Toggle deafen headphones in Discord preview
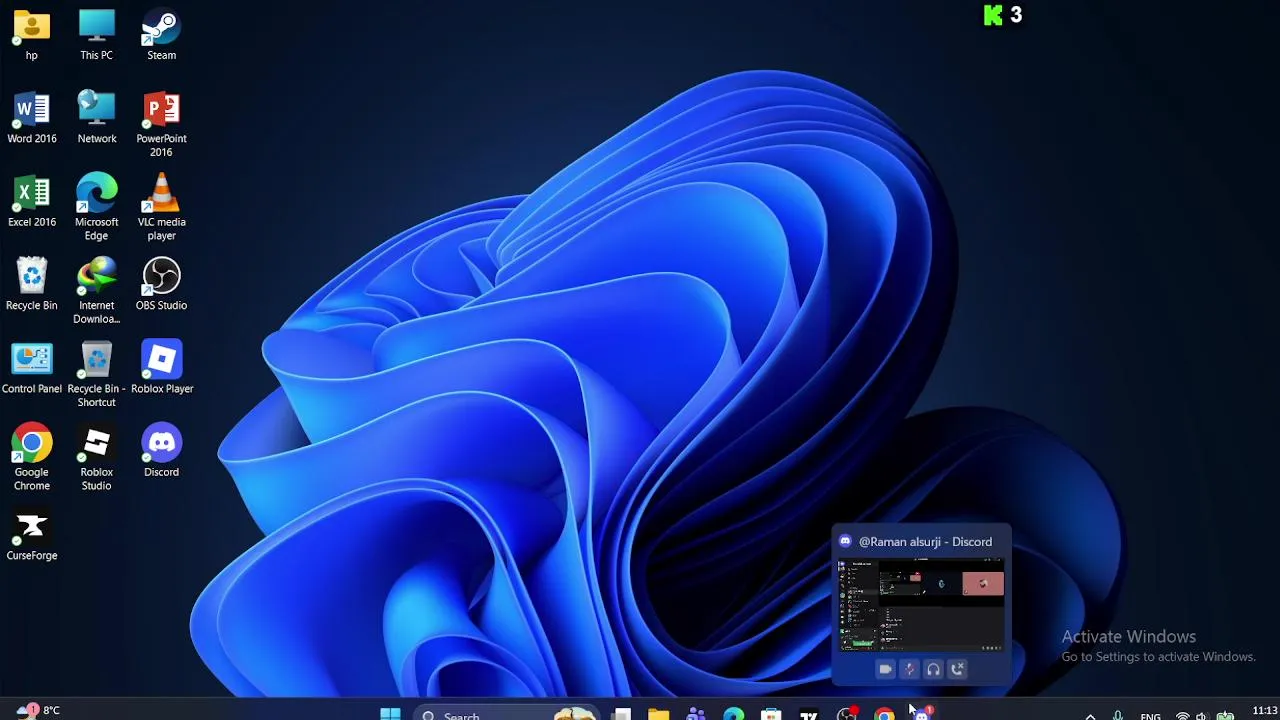 pos(933,669)
